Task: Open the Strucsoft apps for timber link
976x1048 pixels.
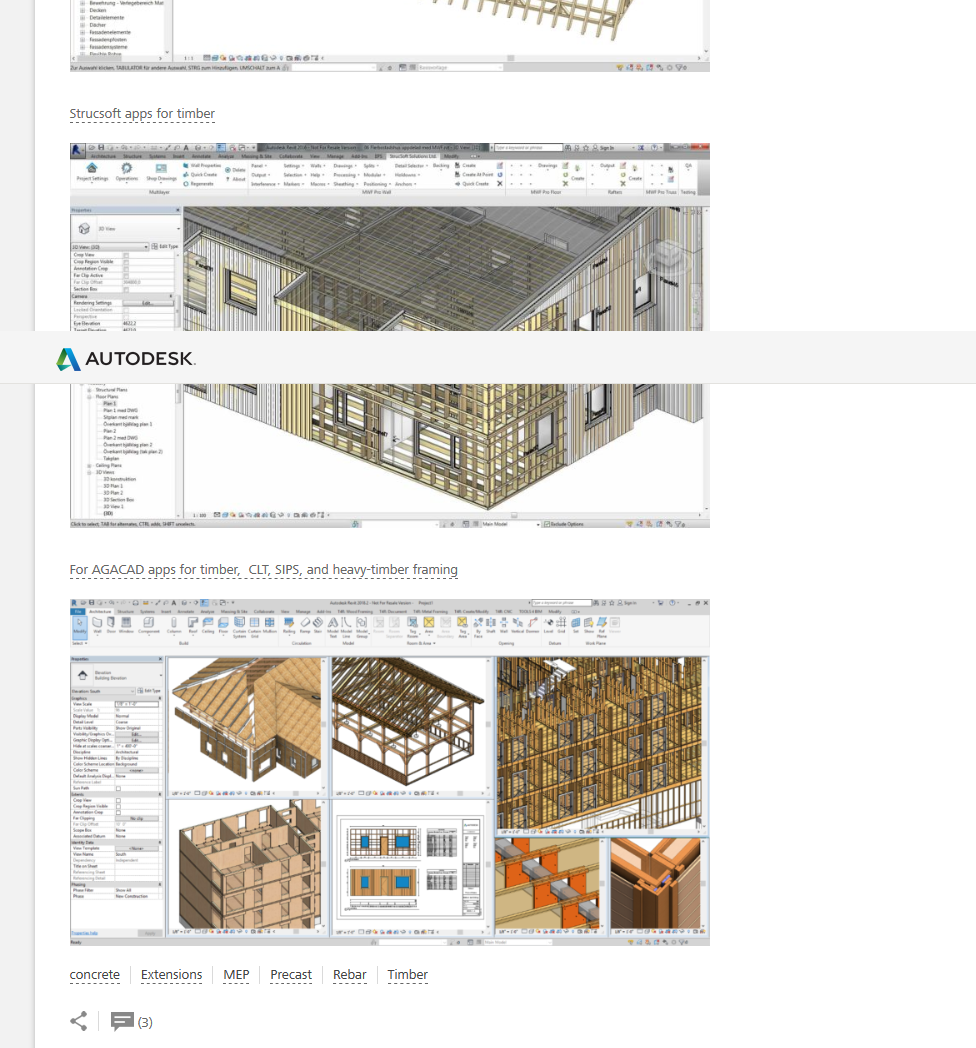Action: pyautogui.click(x=142, y=113)
